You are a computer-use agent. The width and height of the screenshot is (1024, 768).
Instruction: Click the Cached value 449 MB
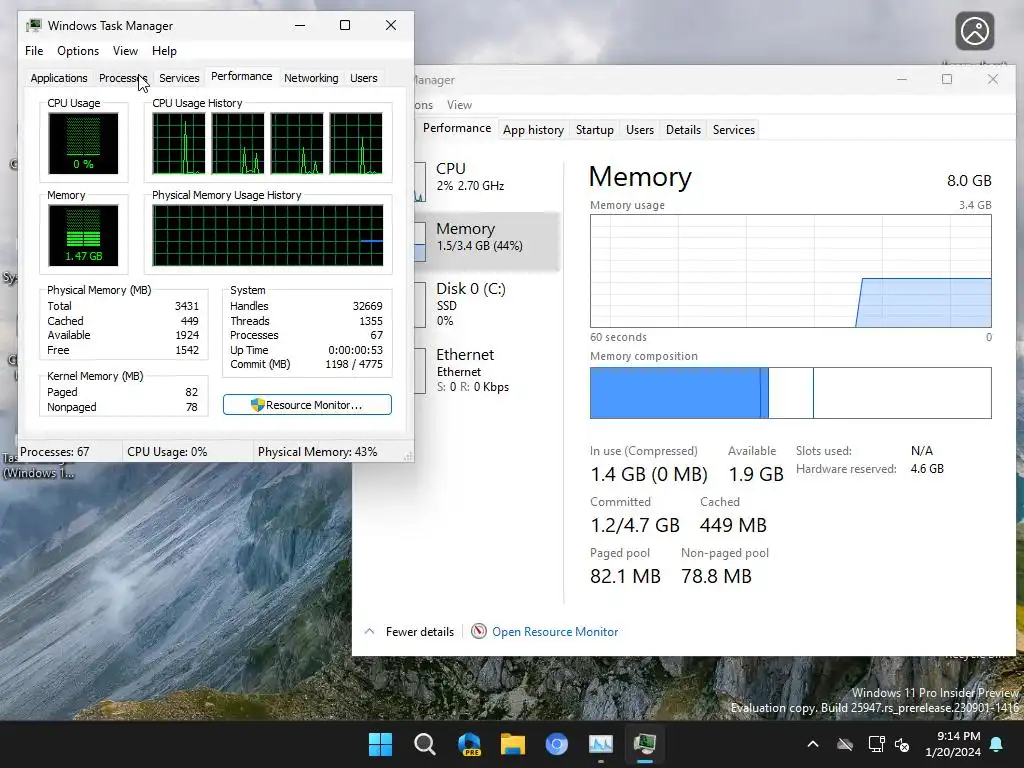coord(733,525)
